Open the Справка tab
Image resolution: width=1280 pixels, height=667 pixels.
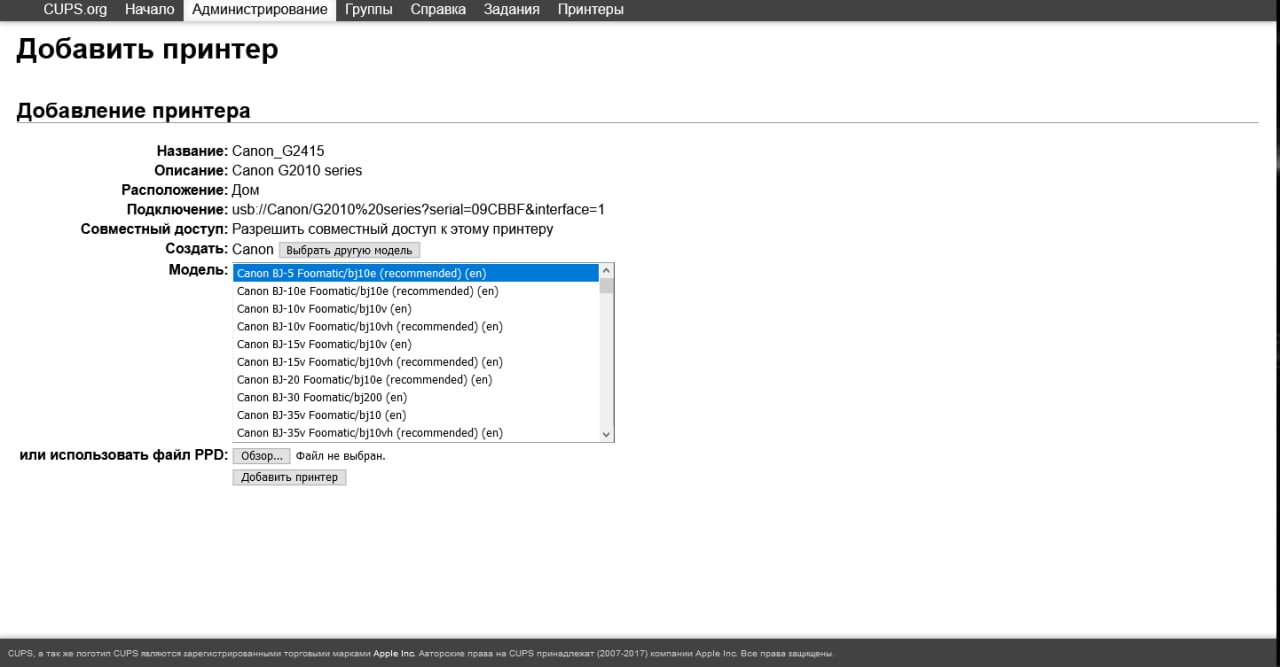[x=438, y=9]
